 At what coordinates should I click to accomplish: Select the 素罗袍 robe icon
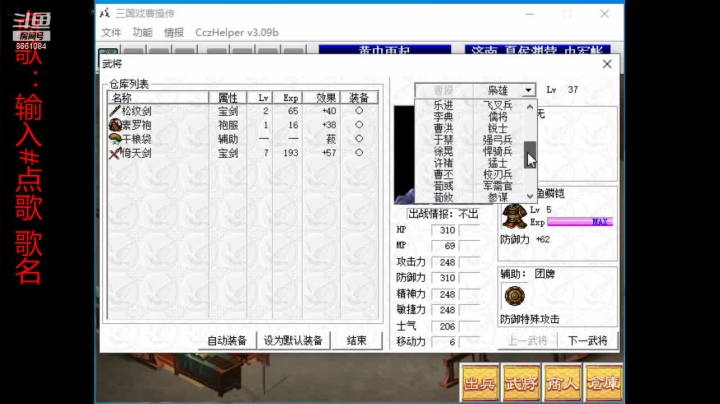click(x=115, y=124)
